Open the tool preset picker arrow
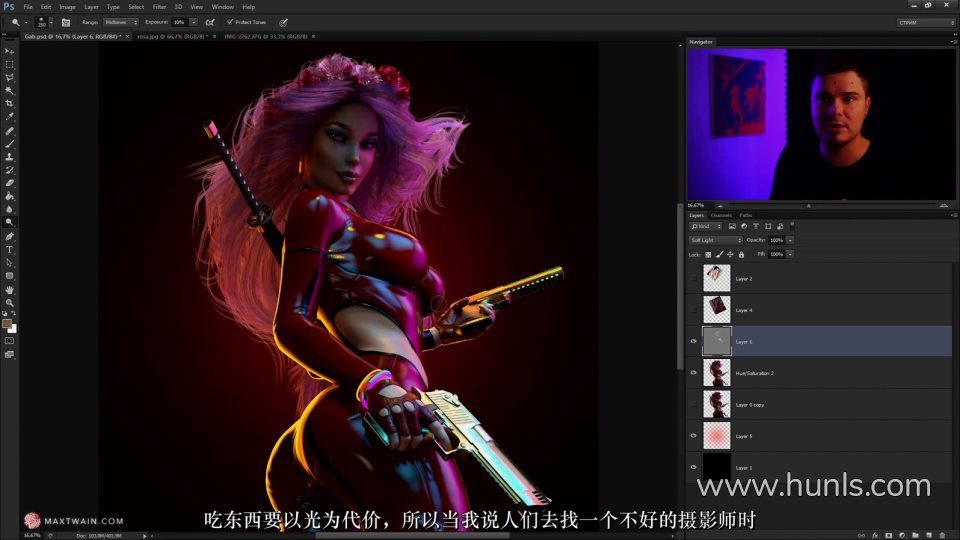Image resolution: width=960 pixels, height=540 pixels. [x=26, y=23]
